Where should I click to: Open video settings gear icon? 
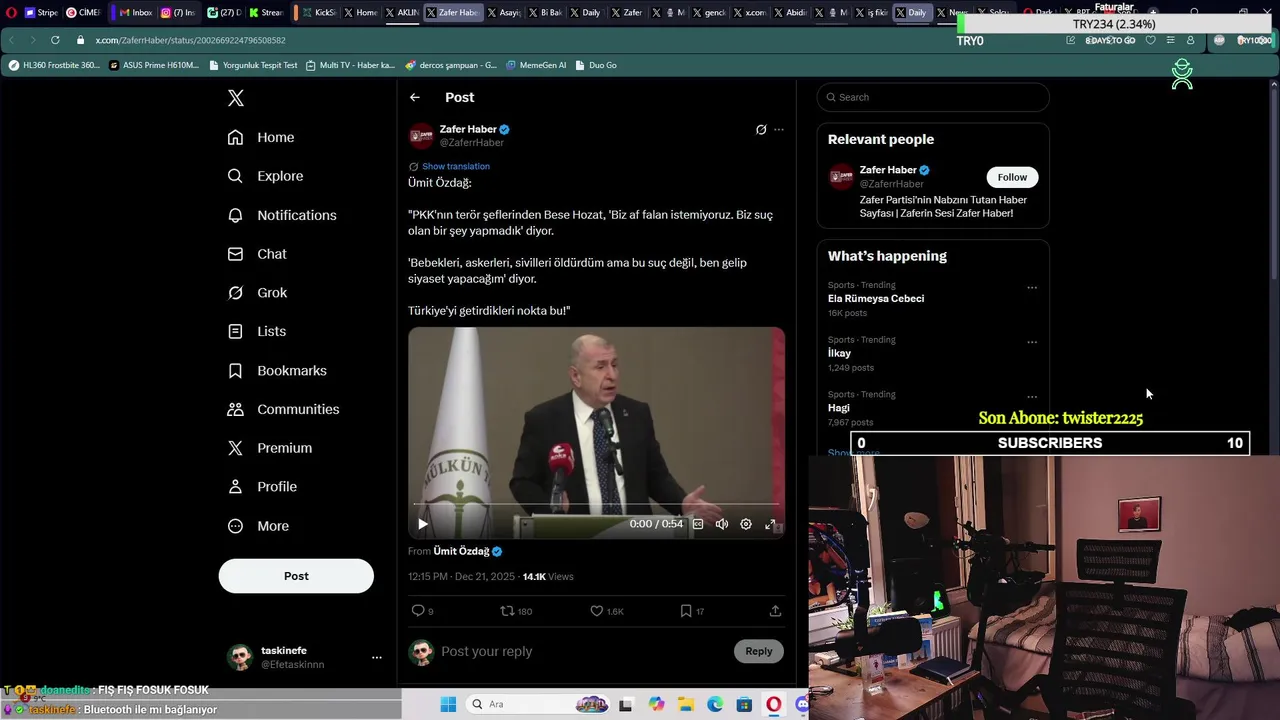point(746,524)
